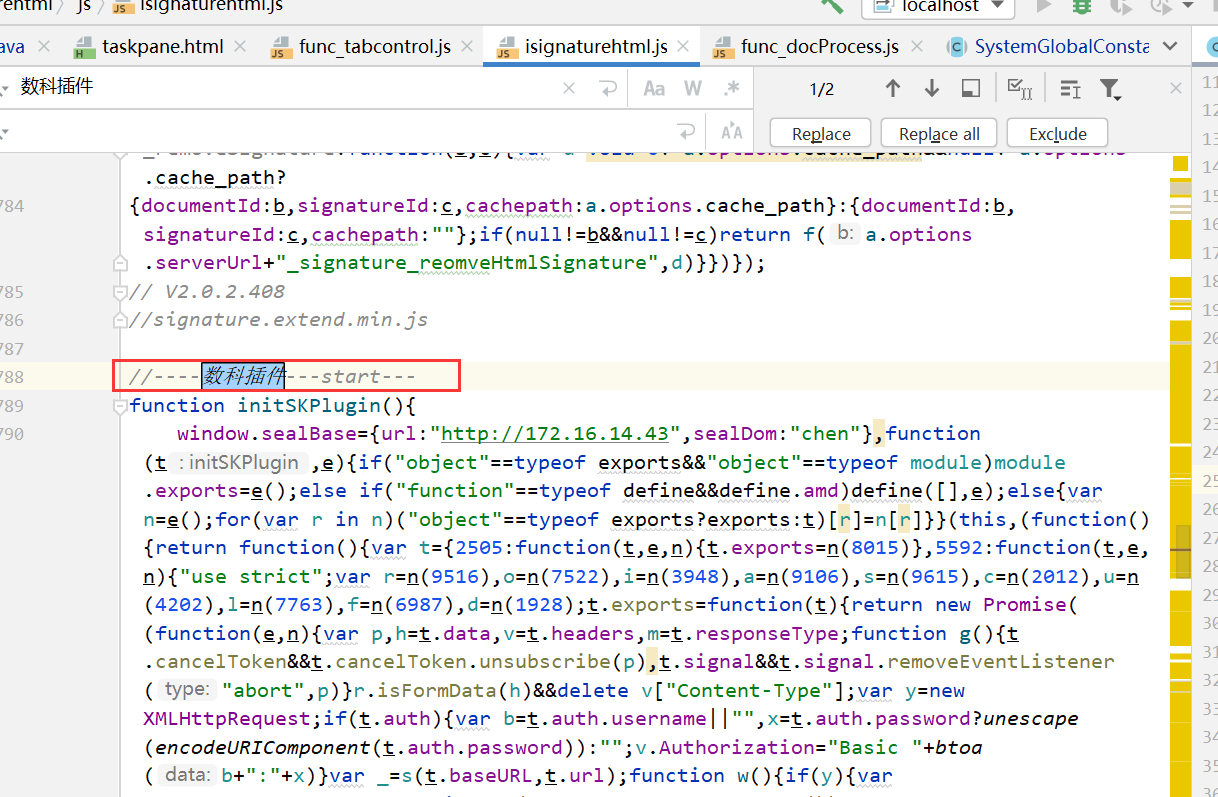This screenshot has height=797, width=1218.
Task: Toggle Match Case (Aa) search option
Action: coord(654,89)
